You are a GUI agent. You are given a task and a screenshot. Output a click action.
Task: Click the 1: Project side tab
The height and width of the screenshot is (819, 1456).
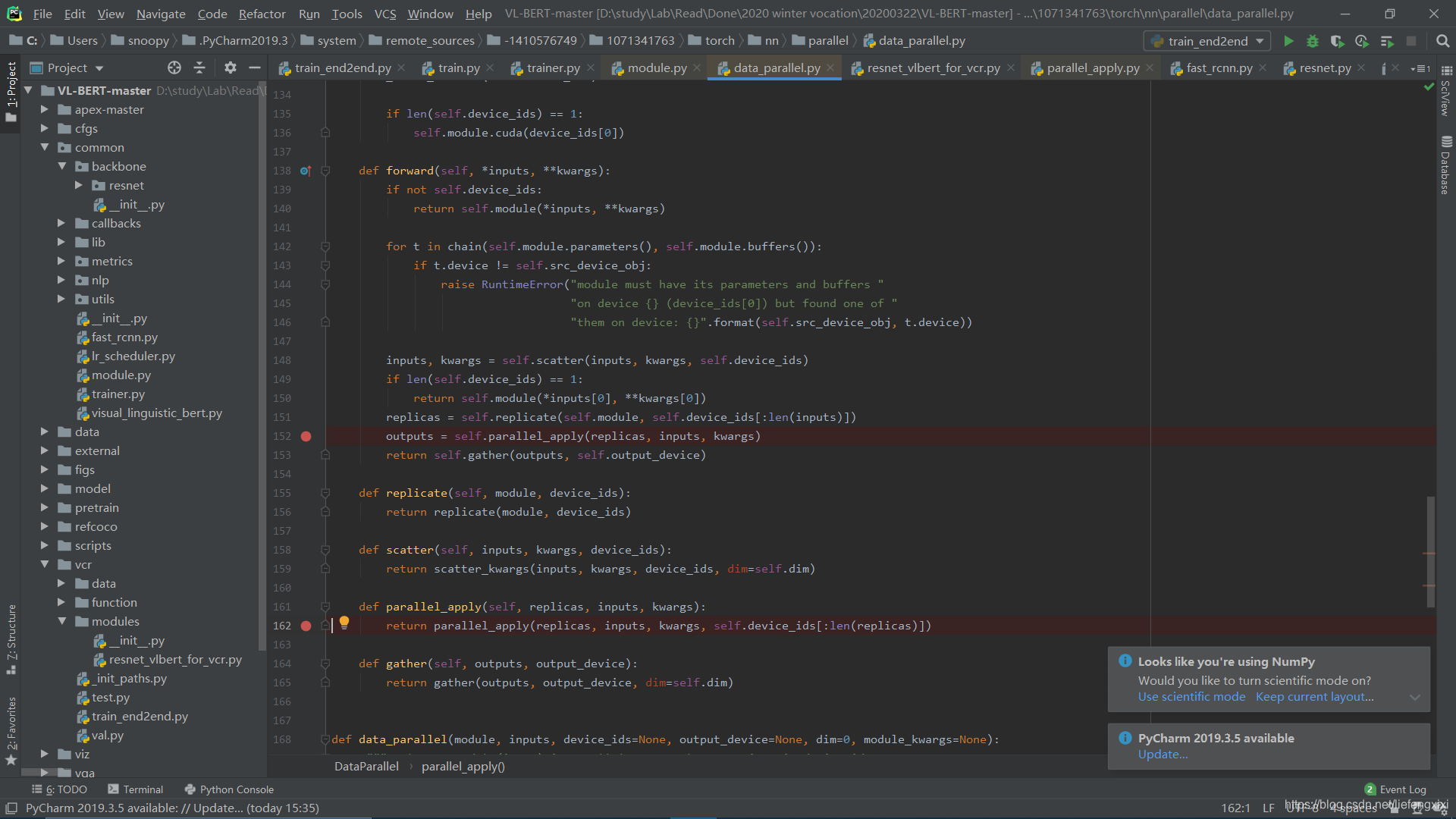pos(11,92)
